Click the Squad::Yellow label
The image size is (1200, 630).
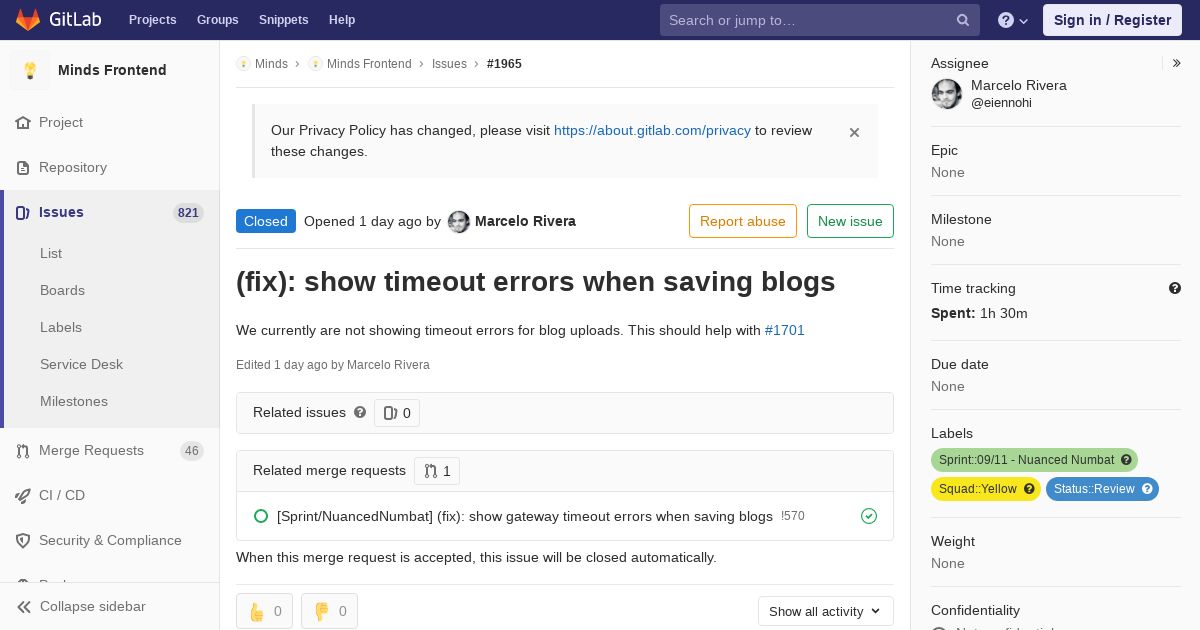coord(986,489)
